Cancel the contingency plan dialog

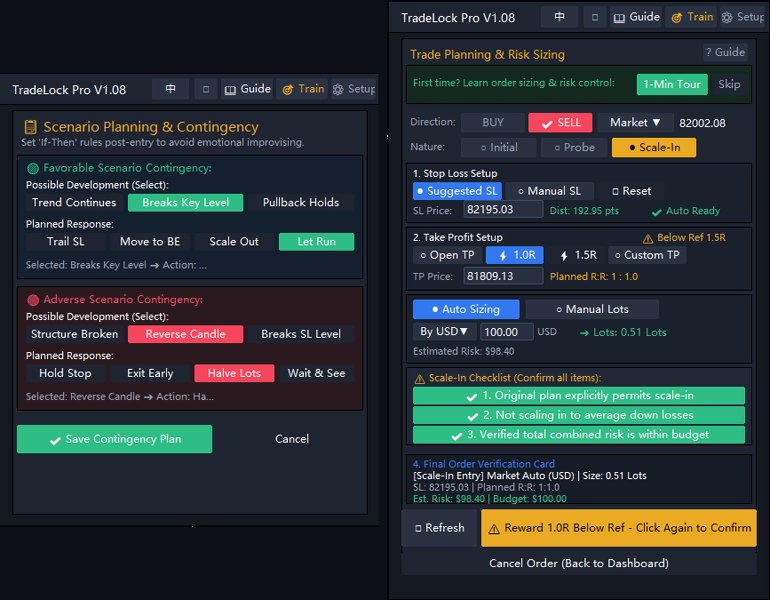[292, 439]
